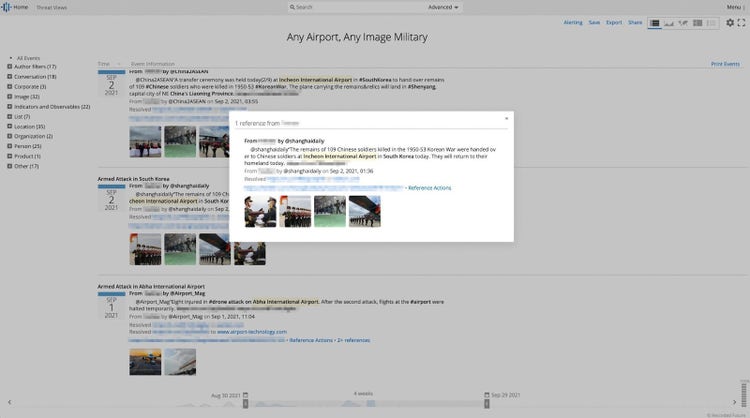750x418 pixels.
Task: Click the left timeline range handle
Action: click(x=245, y=404)
